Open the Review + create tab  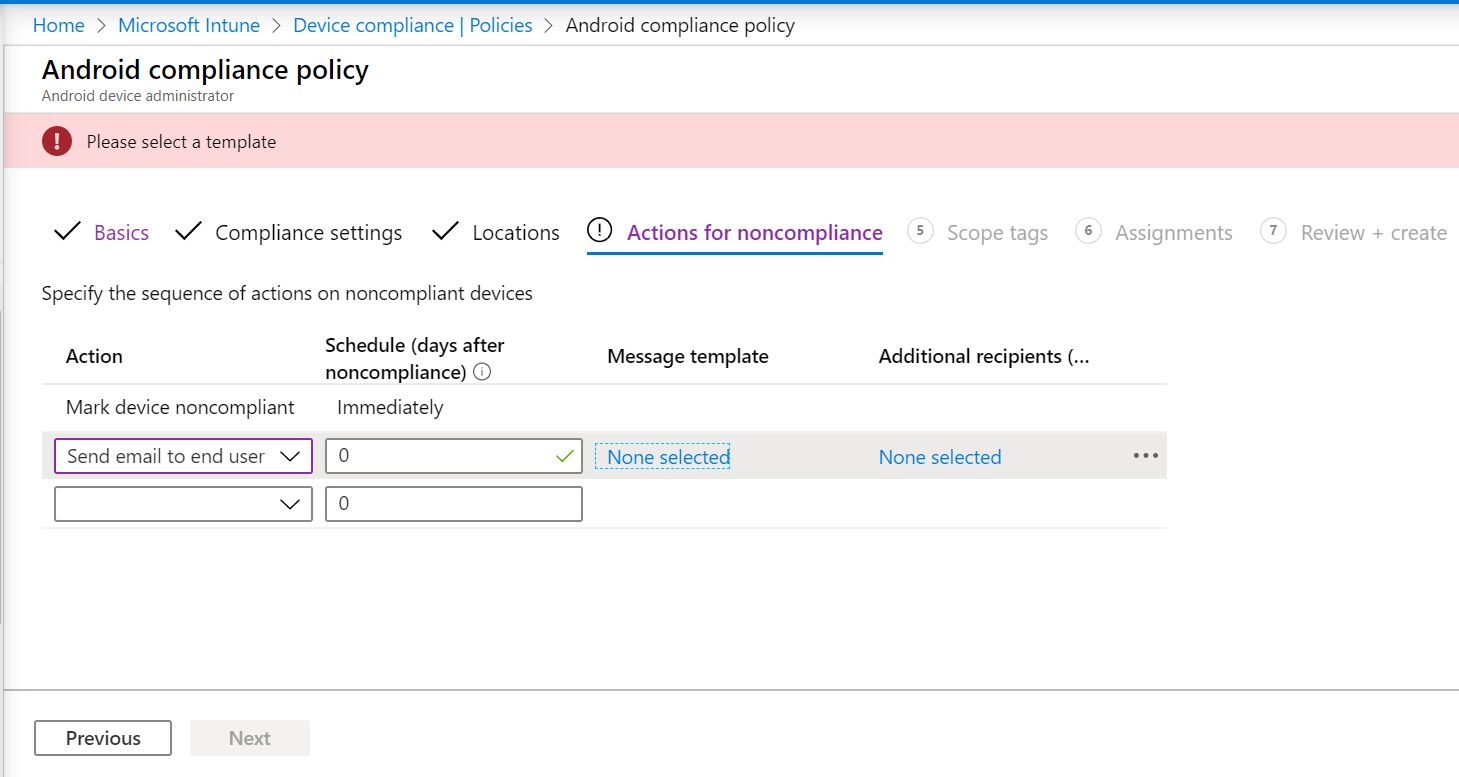[1373, 232]
